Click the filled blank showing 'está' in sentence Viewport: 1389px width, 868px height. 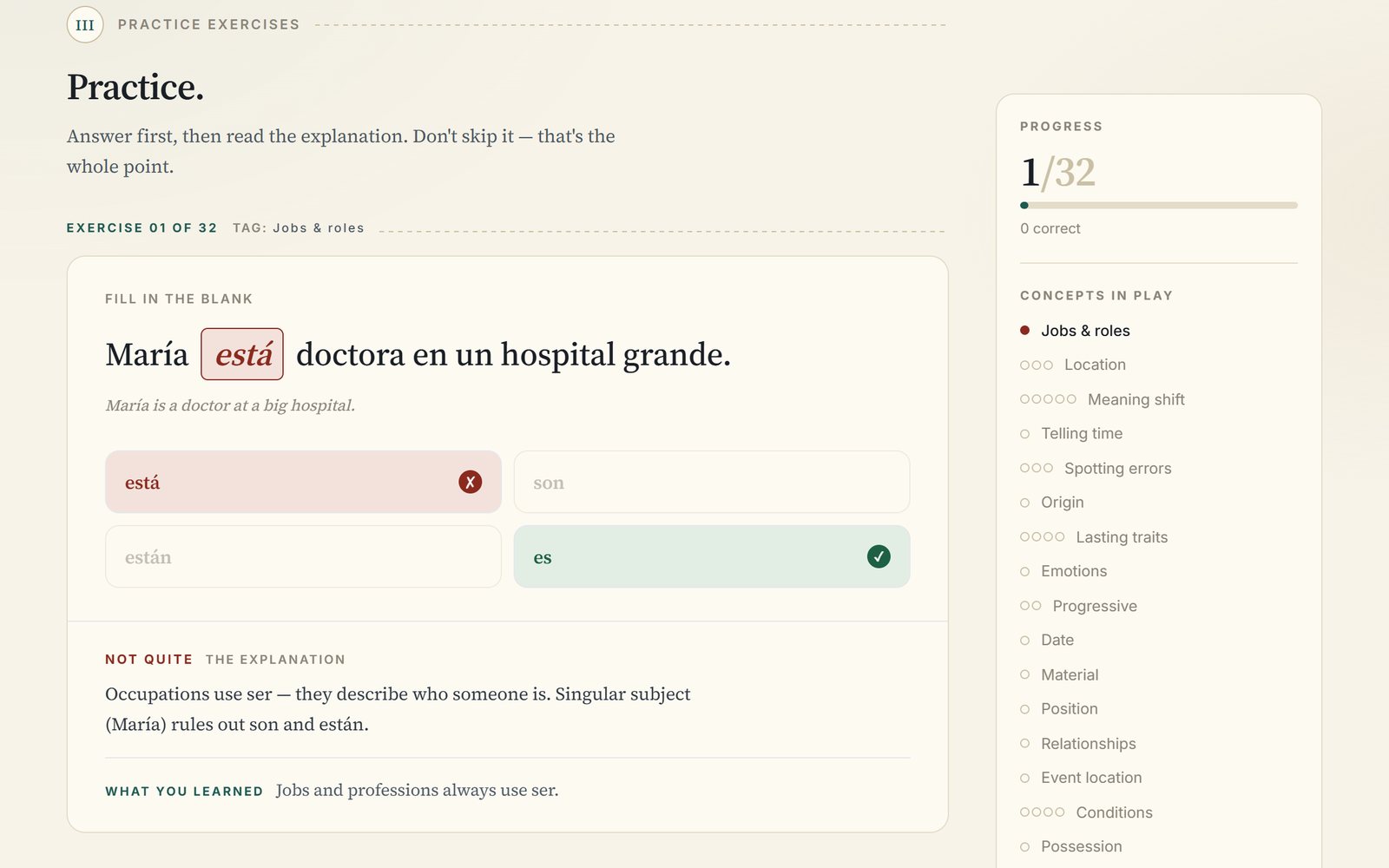(242, 354)
